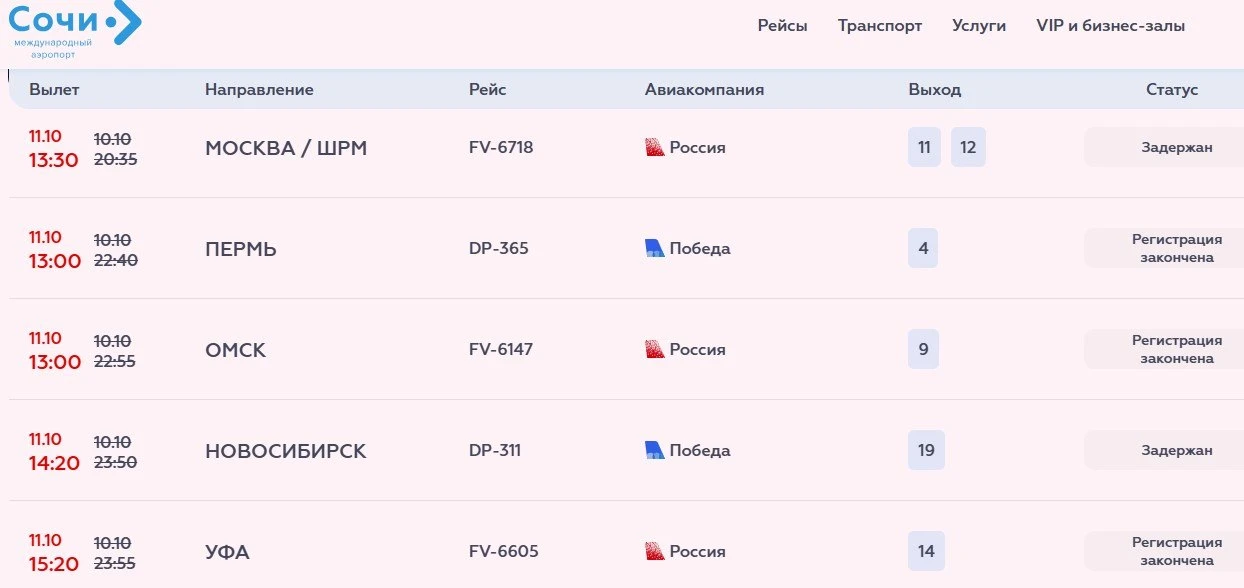This screenshot has height=588, width=1244.
Task: Click the Выход column header
Action: tap(935, 90)
